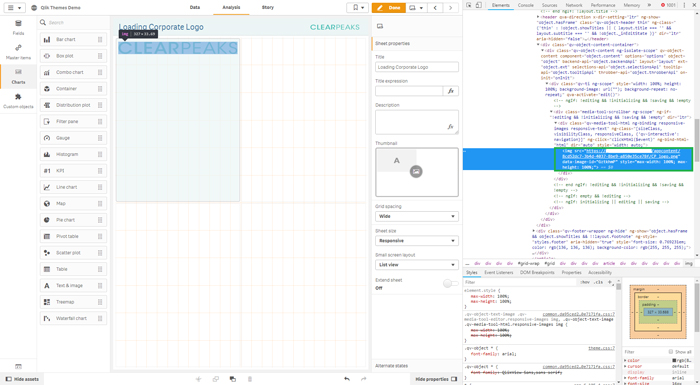Choose the Map chart item
Image resolution: width=700 pixels, height=385 pixels.
tap(73, 204)
